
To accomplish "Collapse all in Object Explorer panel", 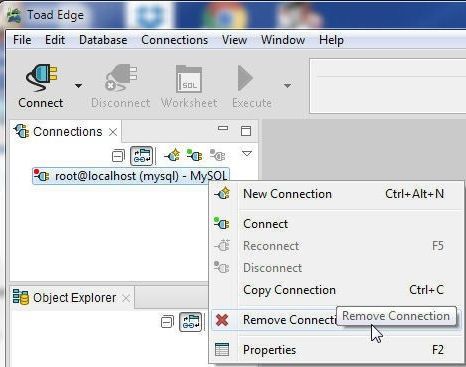I will point(167,322).
